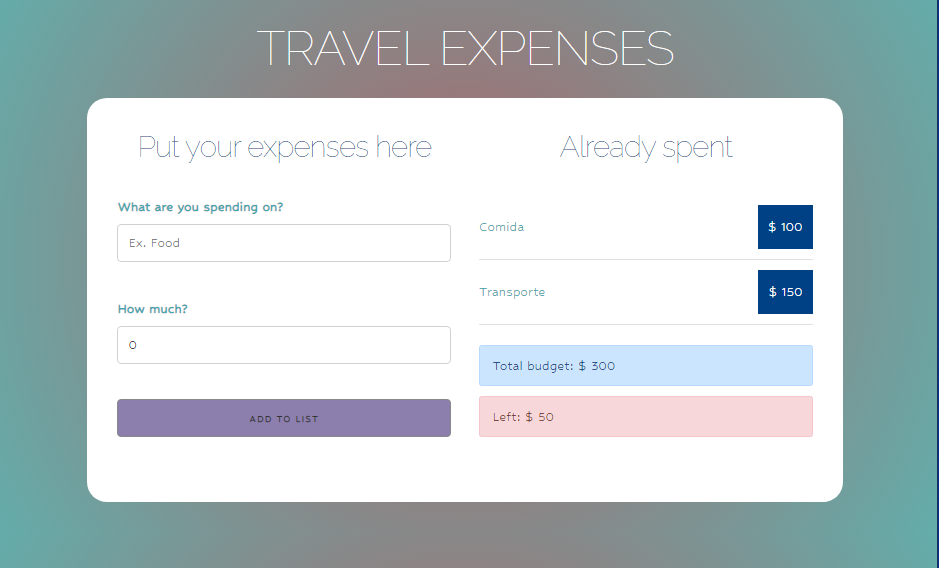This screenshot has width=939, height=568.
Task: Click the 'Total budget: $ 300' blue box
Action: click(x=646, y=365)
